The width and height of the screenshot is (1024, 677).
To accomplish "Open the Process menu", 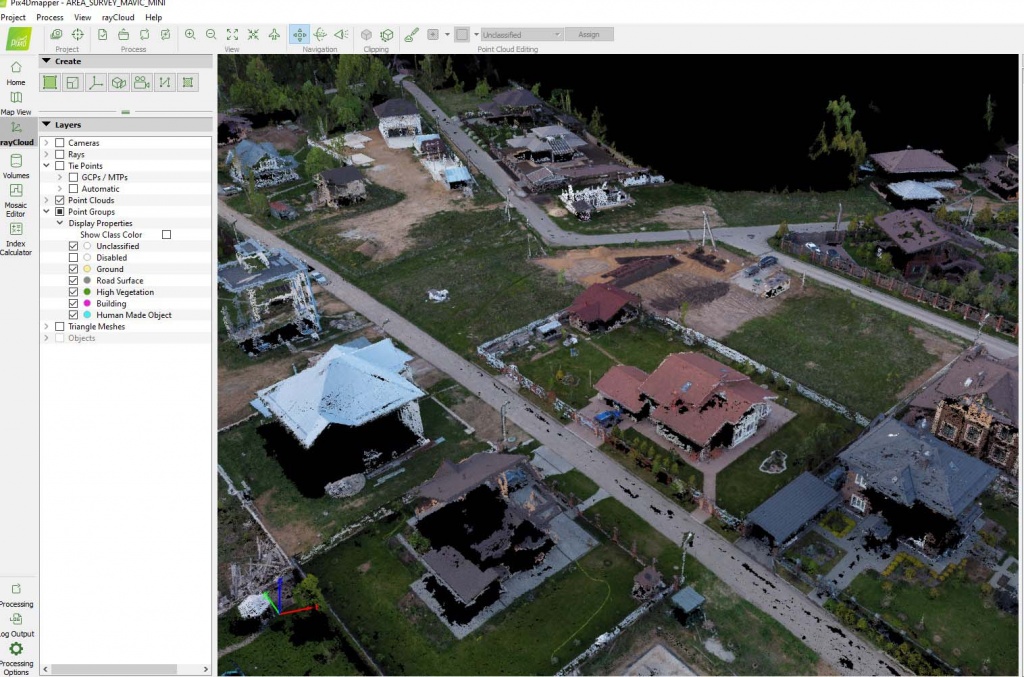I will click(x=49, y=18).
